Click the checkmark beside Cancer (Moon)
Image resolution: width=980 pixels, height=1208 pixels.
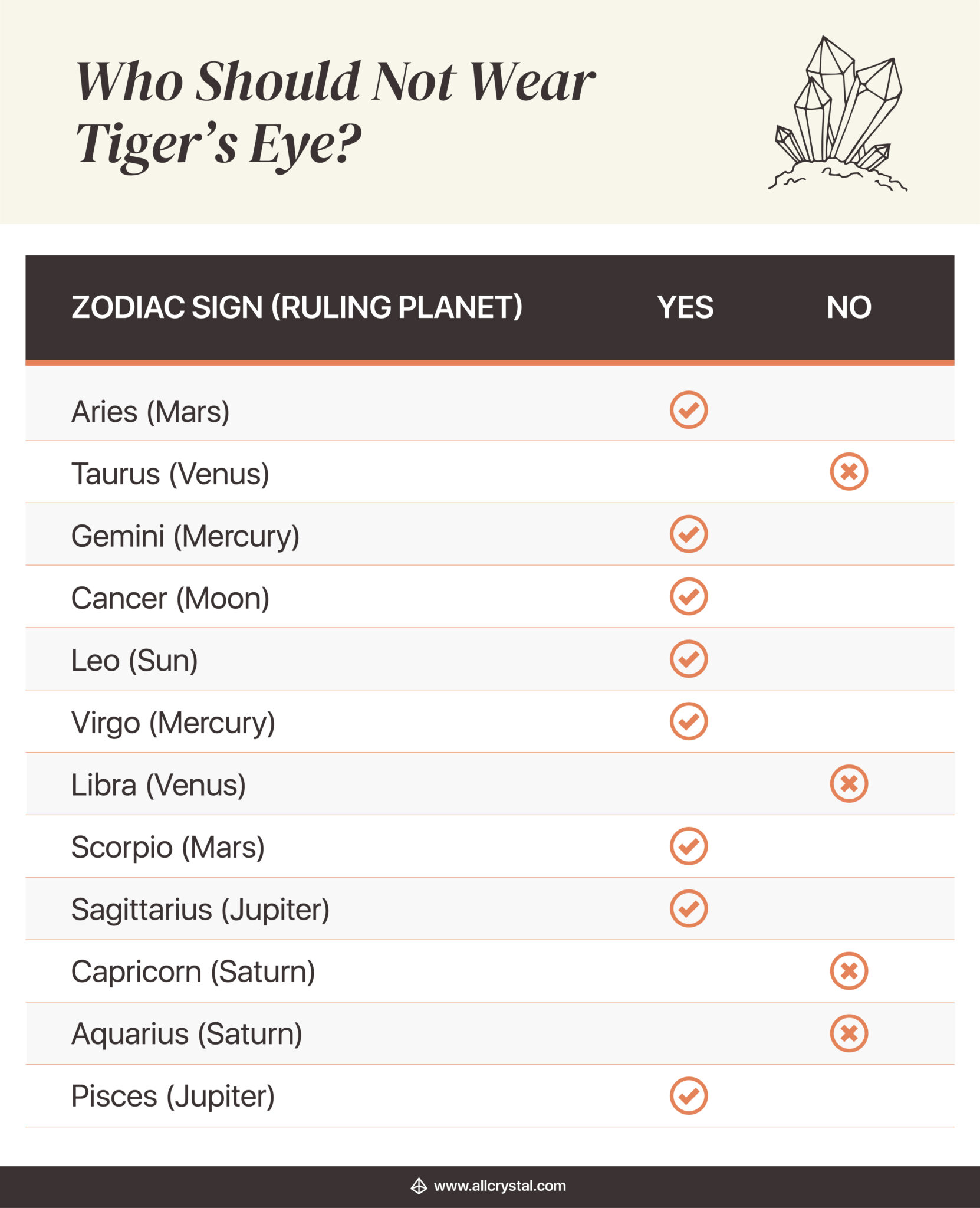tap(688, 596)
